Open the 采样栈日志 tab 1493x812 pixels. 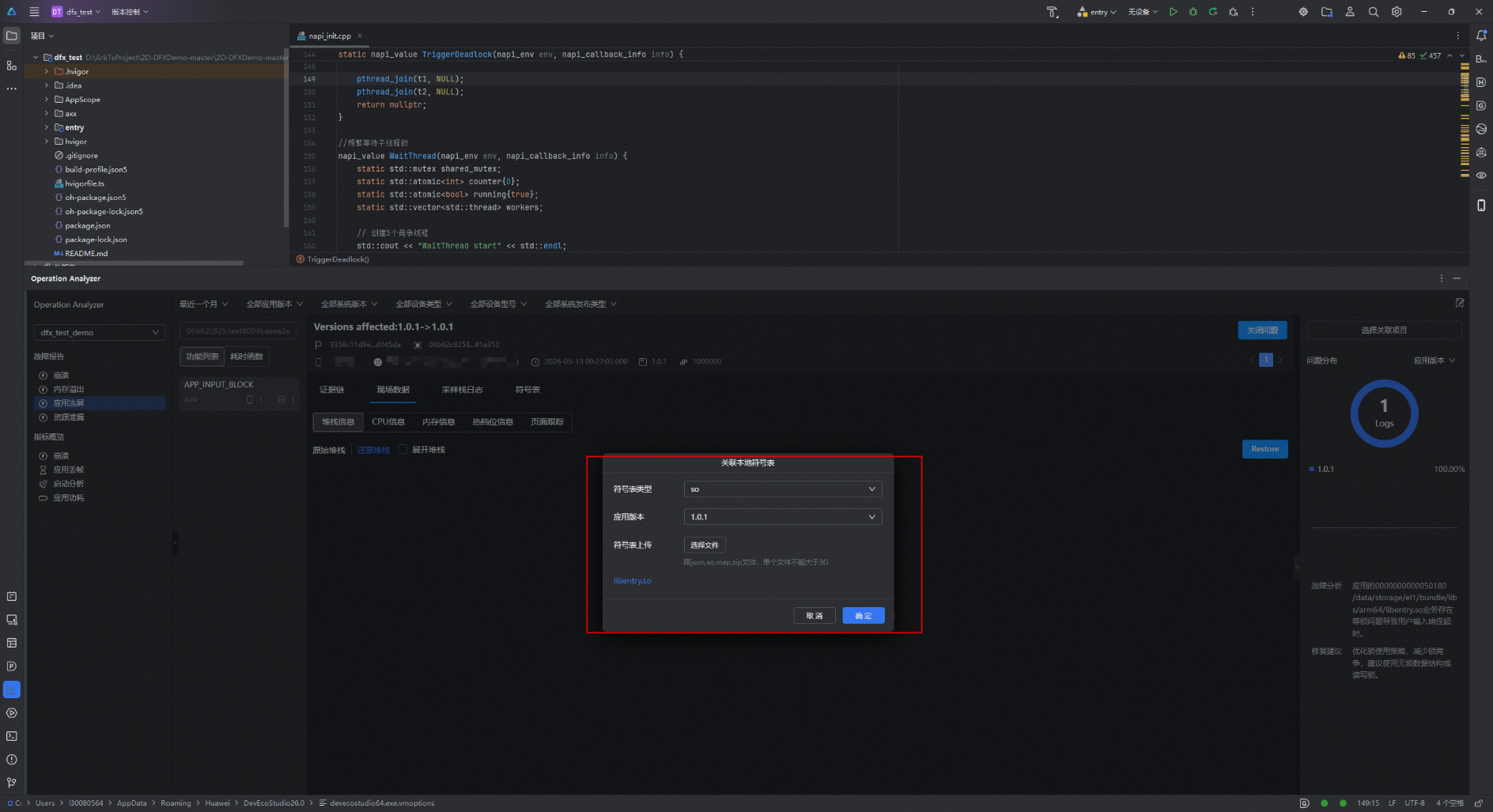click(x=462, y=390)
